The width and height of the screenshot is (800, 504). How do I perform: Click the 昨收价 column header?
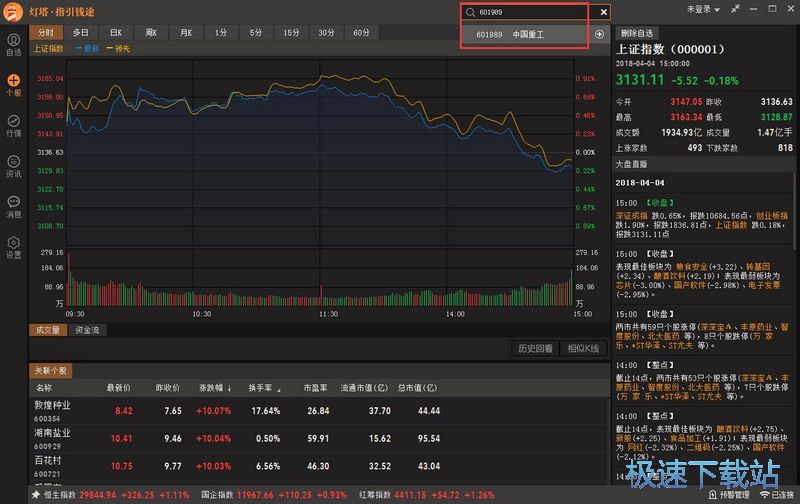pos(168,388)
